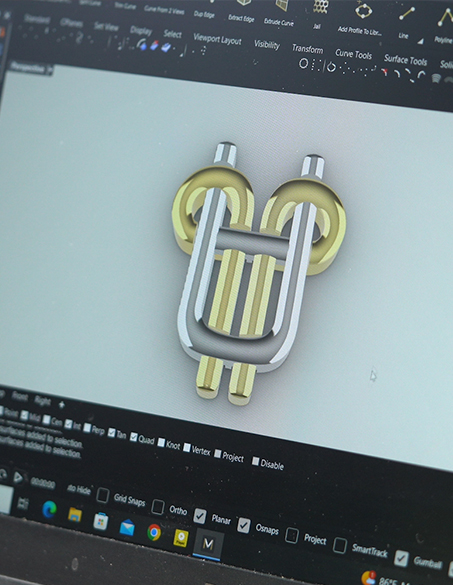Click the play button near timer

tap(18, 477)
